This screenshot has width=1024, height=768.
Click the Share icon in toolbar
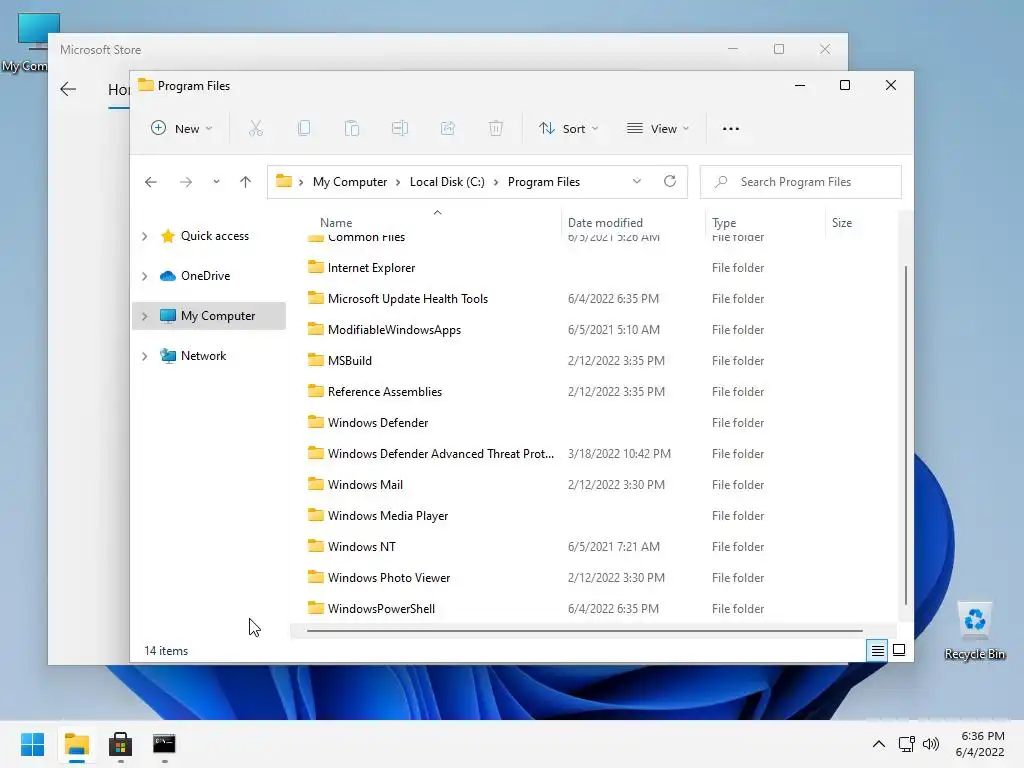[x=448, y=129]
